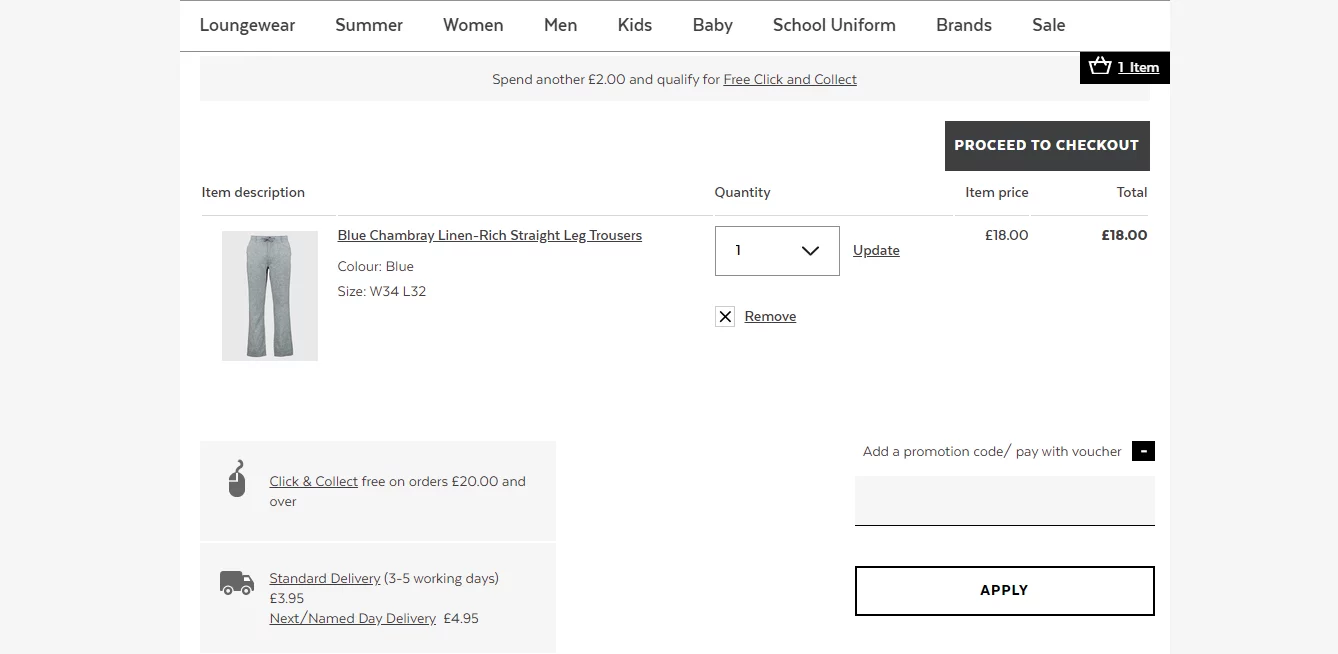
Task: Click the trousers product thumbnail
Action: click(x=270, y=296)
